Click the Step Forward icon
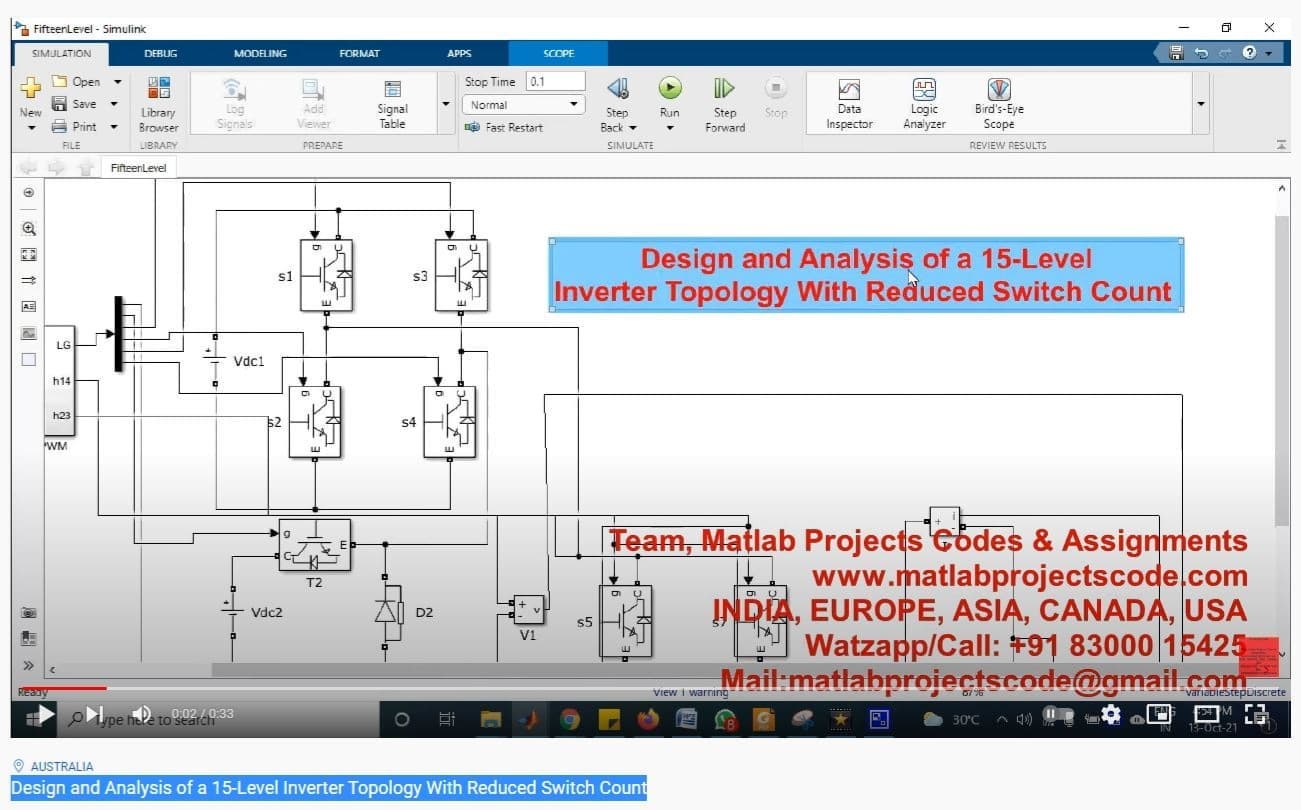The height and width of the screenshot is (810, 1301). tap(725, 89)
